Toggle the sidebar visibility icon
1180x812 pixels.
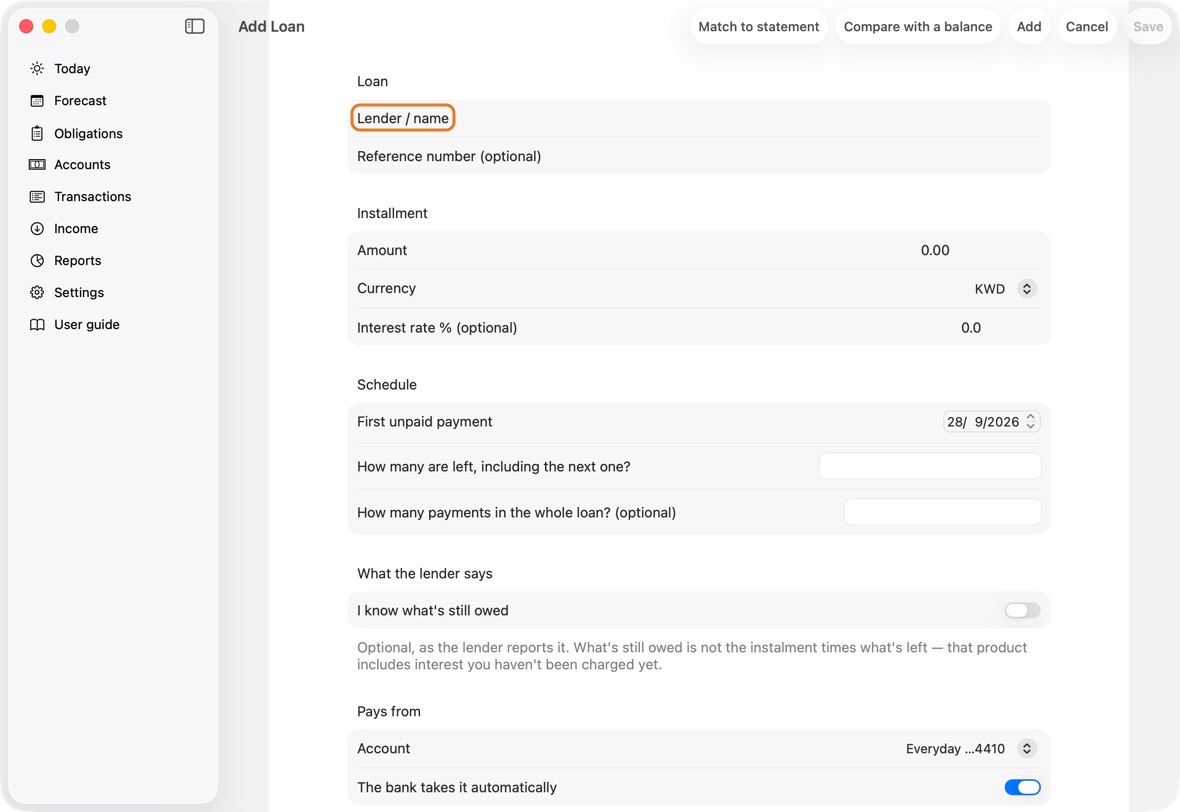[x=194, y=26]
